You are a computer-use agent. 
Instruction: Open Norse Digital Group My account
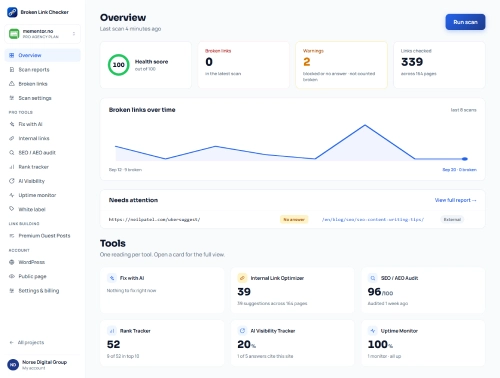[42, 365]
